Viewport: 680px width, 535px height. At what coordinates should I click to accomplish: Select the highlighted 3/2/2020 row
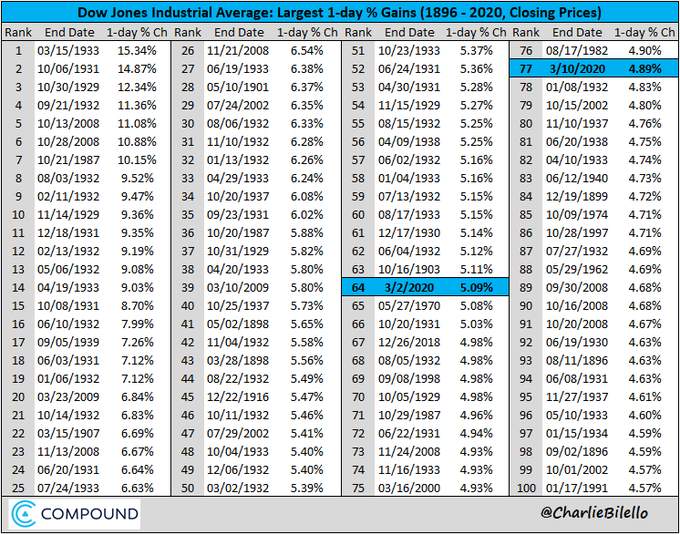425,287
